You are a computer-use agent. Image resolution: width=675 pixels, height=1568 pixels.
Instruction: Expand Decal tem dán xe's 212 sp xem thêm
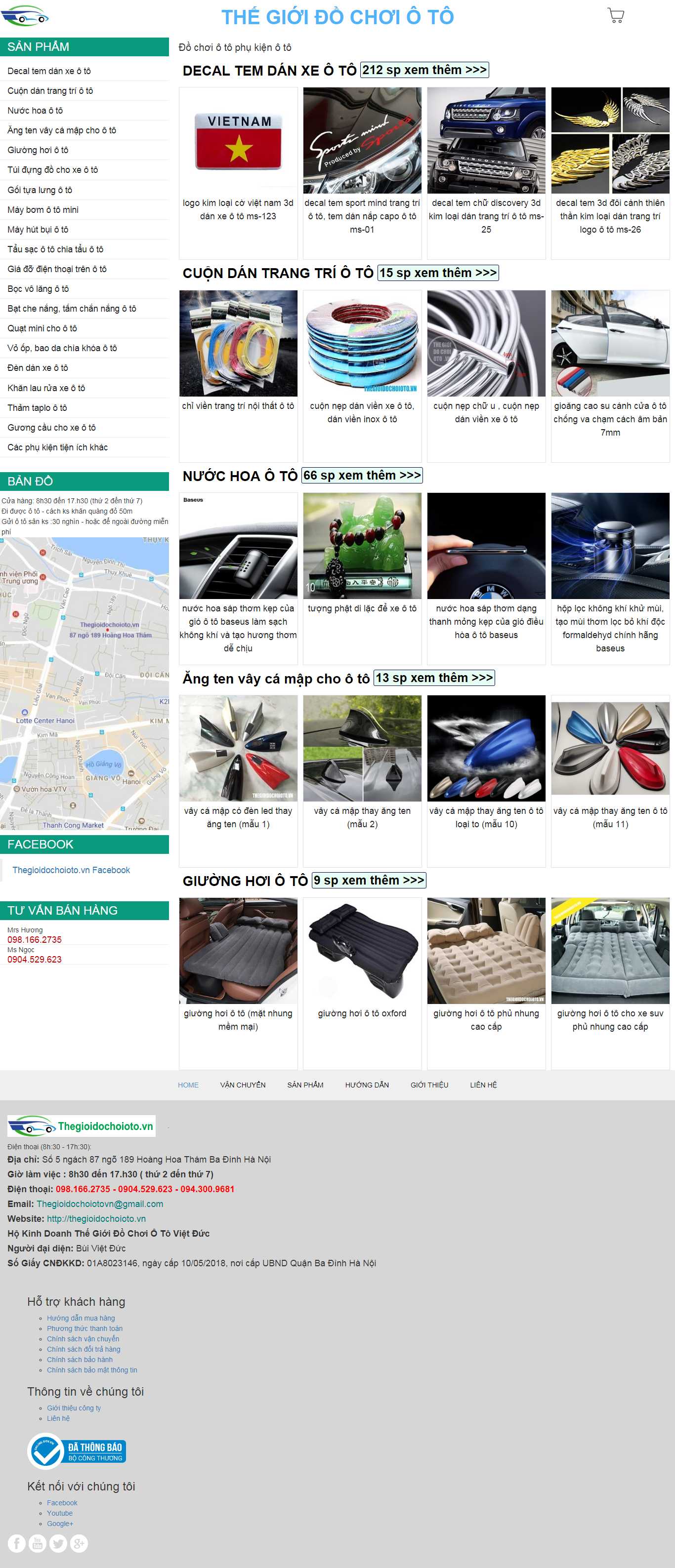424,70
